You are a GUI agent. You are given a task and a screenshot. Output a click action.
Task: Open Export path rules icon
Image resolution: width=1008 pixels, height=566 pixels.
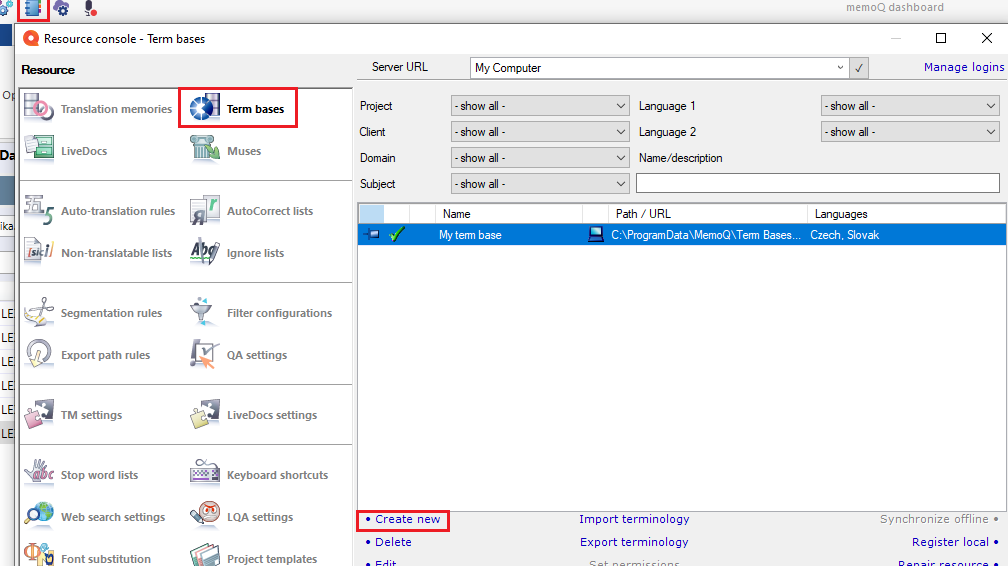[39, 354]
